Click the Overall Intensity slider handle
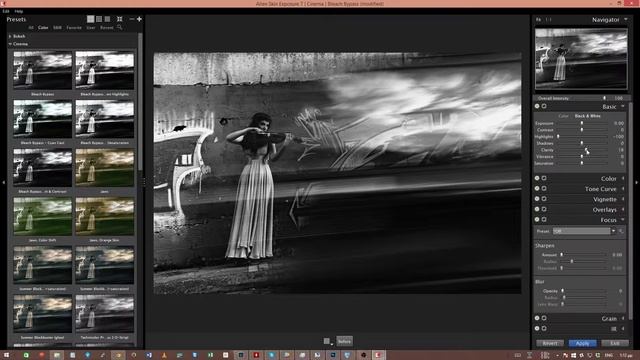The width and height of the screenshot is (640, 360). tap(604, 98)
